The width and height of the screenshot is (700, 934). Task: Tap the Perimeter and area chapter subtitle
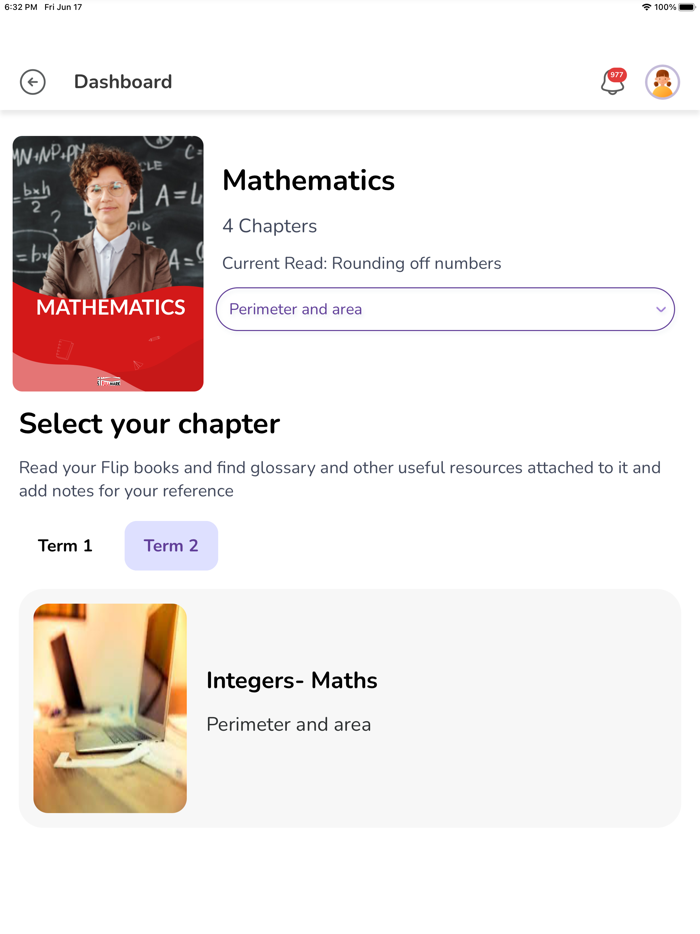[288, 725]
